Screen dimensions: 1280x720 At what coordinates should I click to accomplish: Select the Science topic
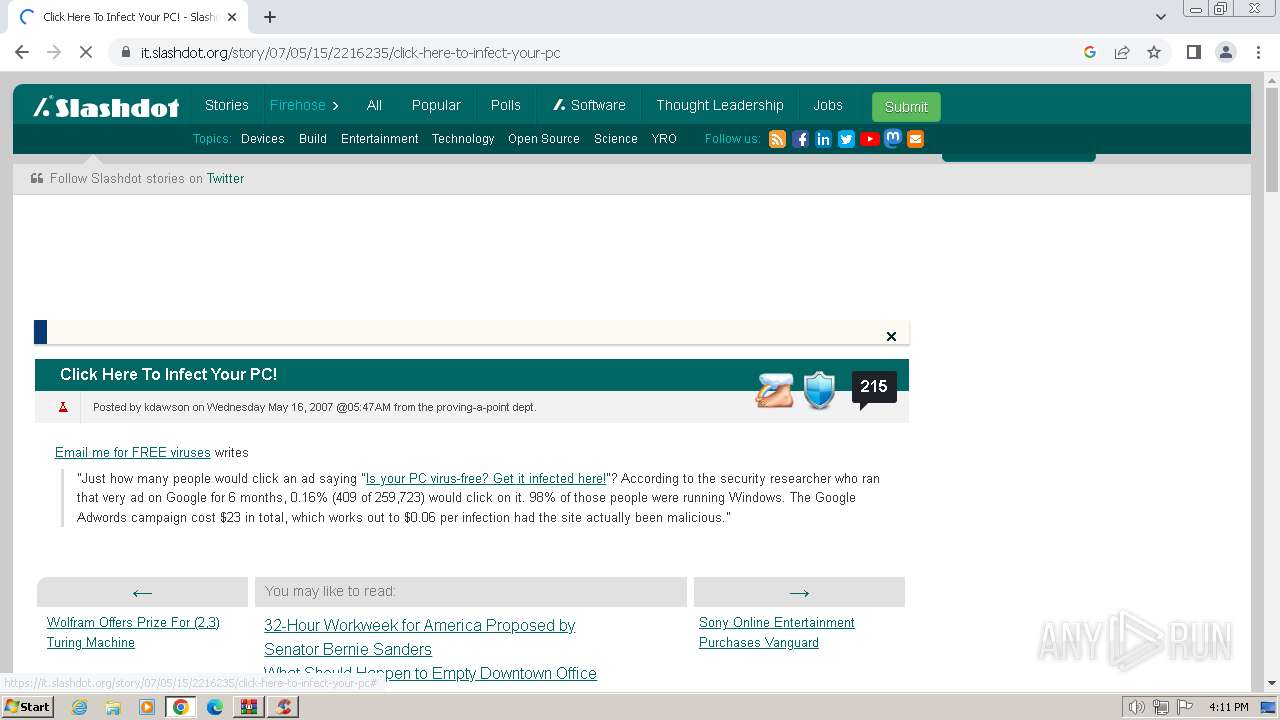coord(616,139)
